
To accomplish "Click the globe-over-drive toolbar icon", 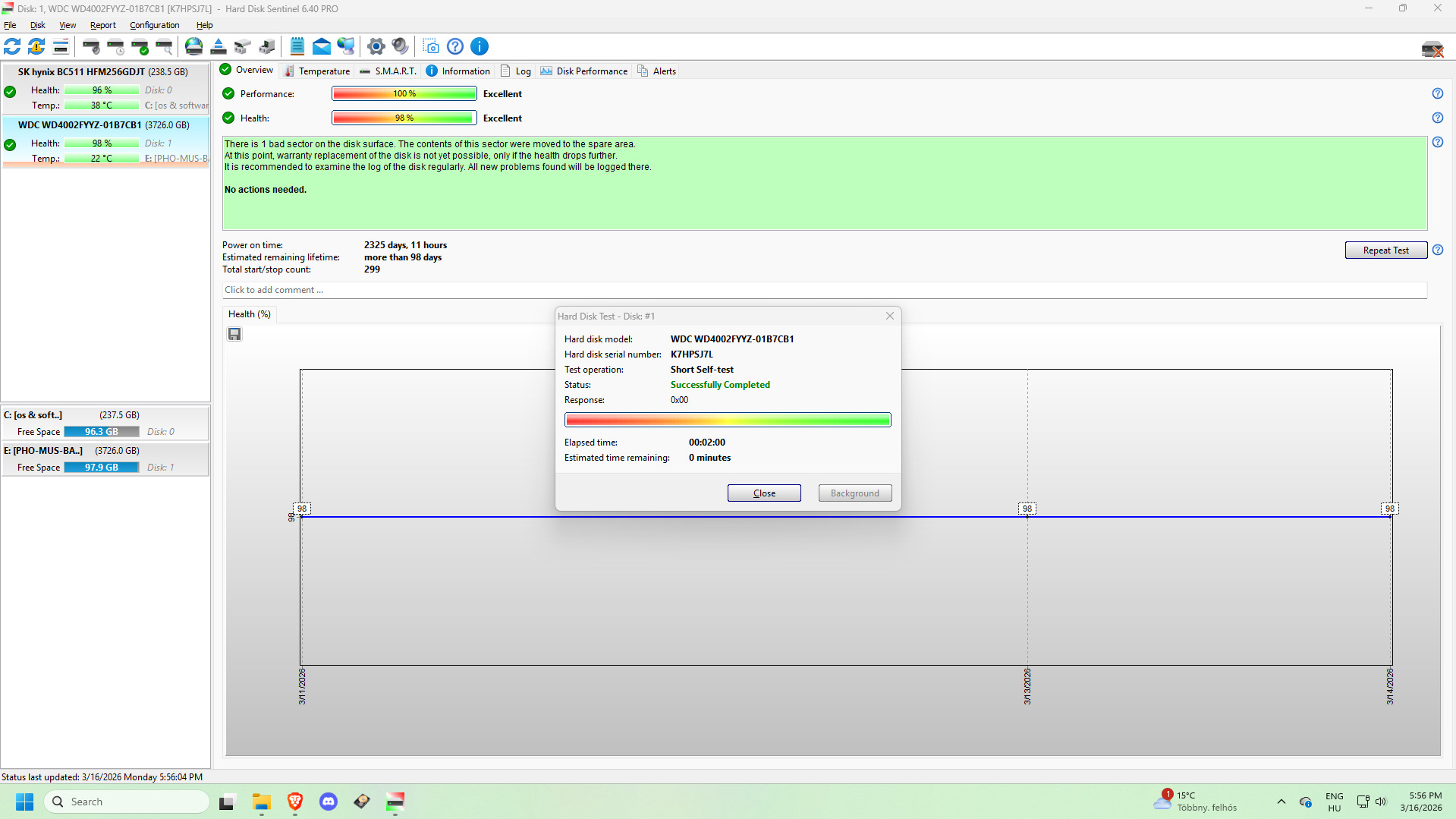I will coord(194,46).
